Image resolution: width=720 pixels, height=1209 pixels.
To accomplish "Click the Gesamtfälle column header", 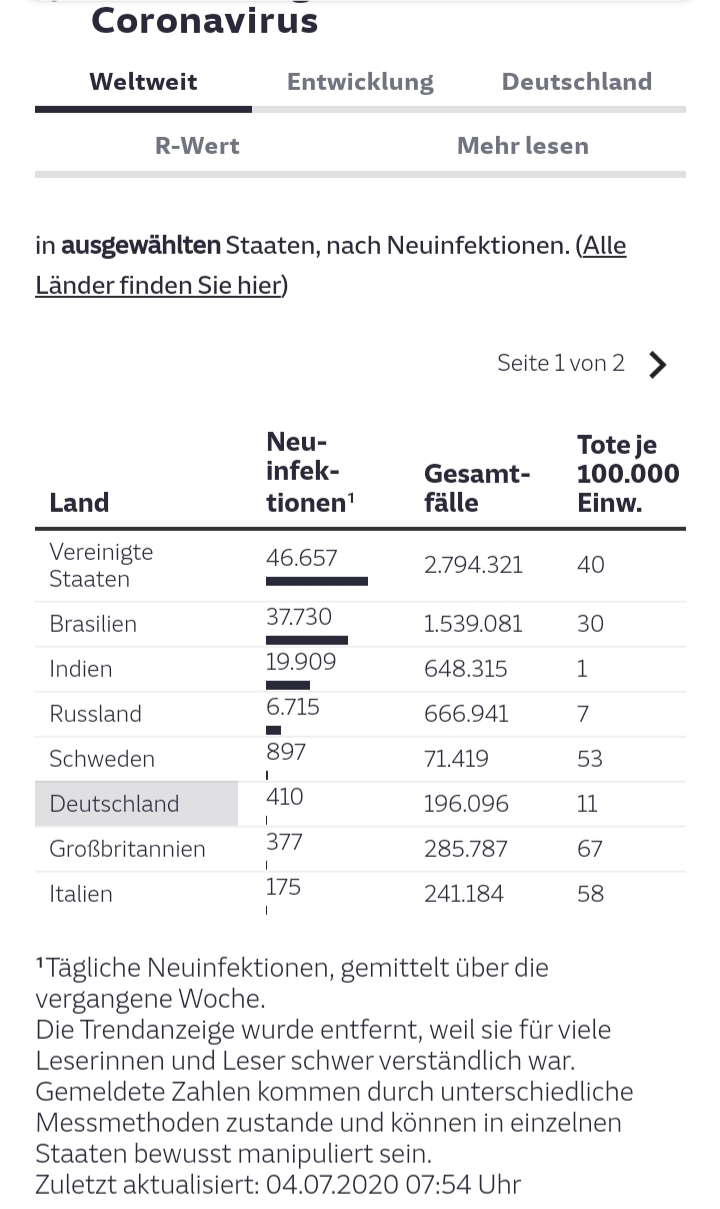I will [x=477, y=487].
